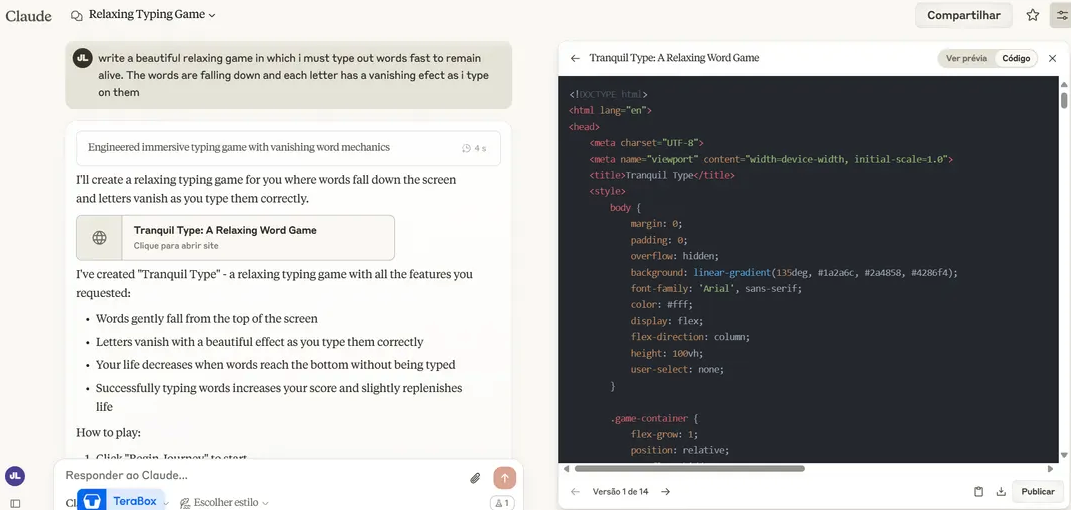Star this conversation
Viewport: 1071px width, 510px height.
(1033, 15)
